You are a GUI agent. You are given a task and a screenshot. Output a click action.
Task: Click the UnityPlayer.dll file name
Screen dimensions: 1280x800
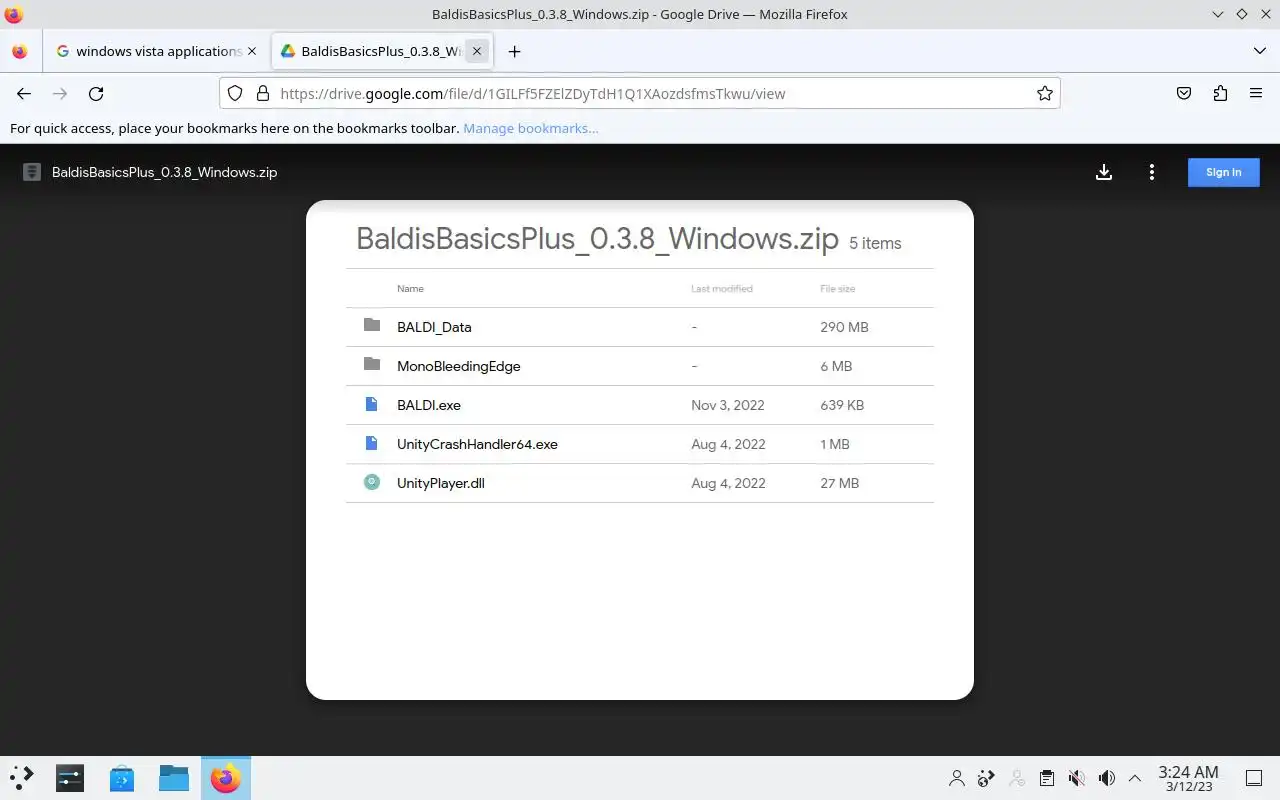(441, 483)
